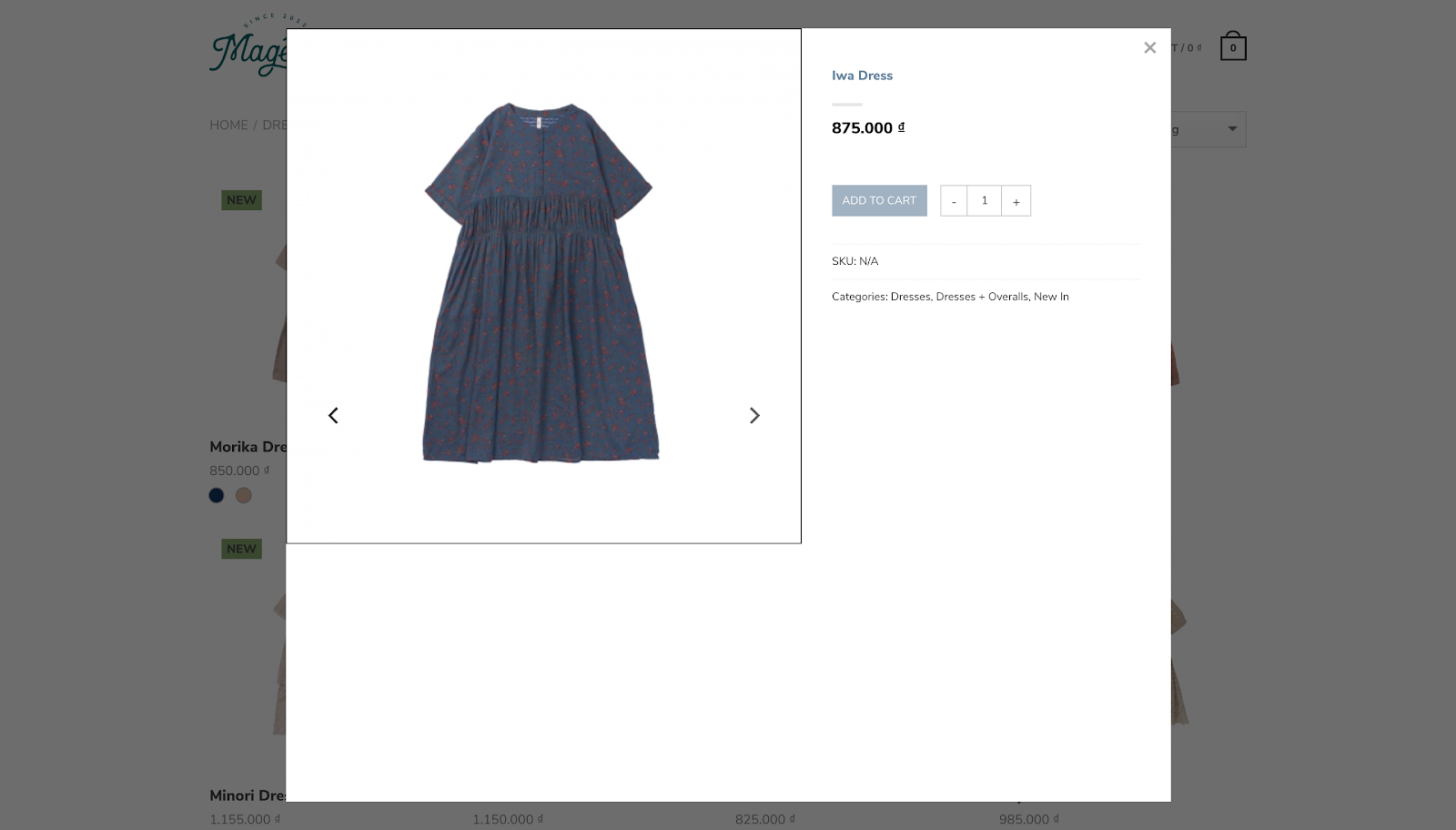This screenshot has width=1456, height=830.
Task: Open the Minori Dress product title
Action: 248,795
